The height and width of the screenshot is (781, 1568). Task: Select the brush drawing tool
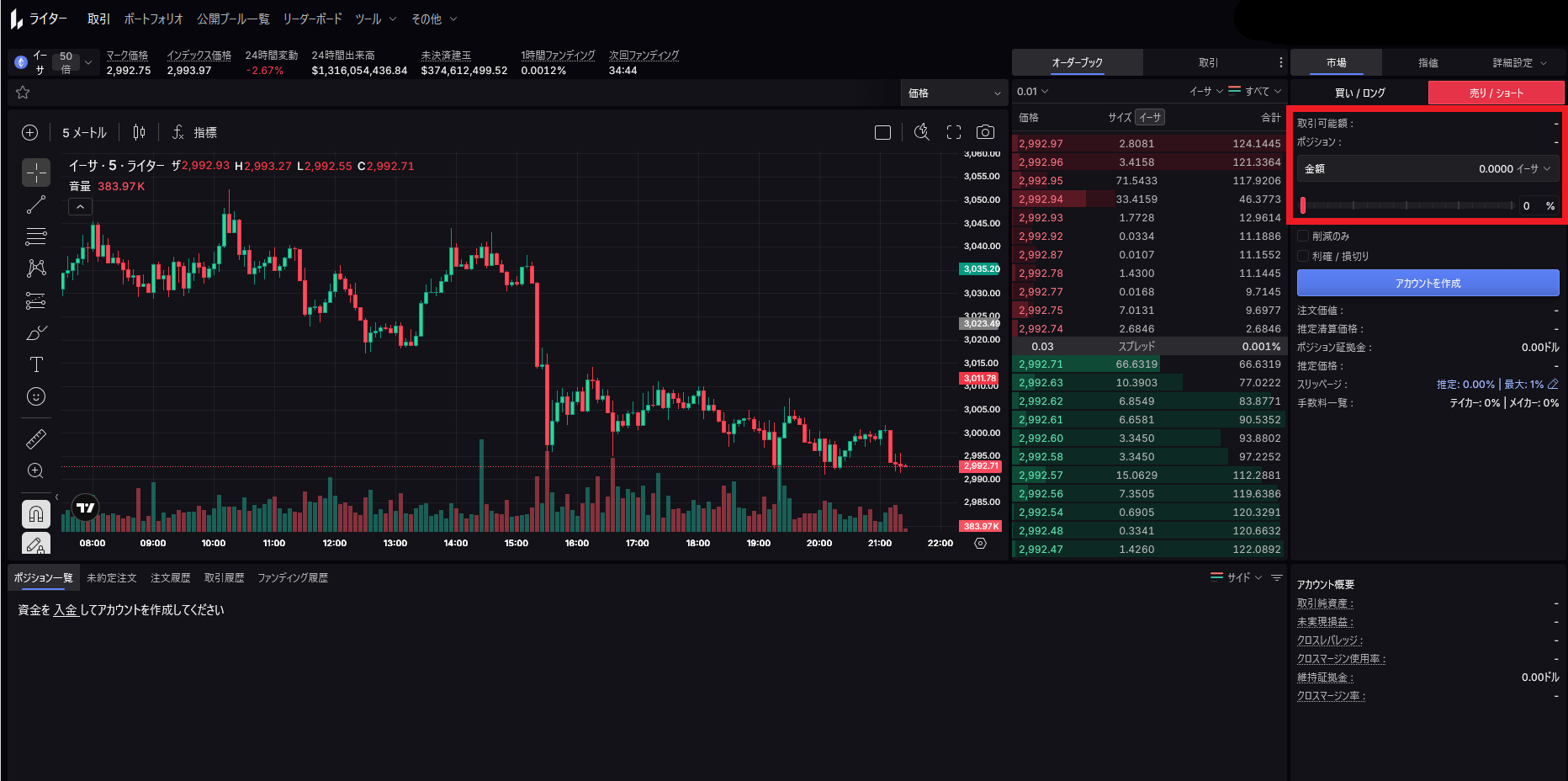tap(36, 333)
